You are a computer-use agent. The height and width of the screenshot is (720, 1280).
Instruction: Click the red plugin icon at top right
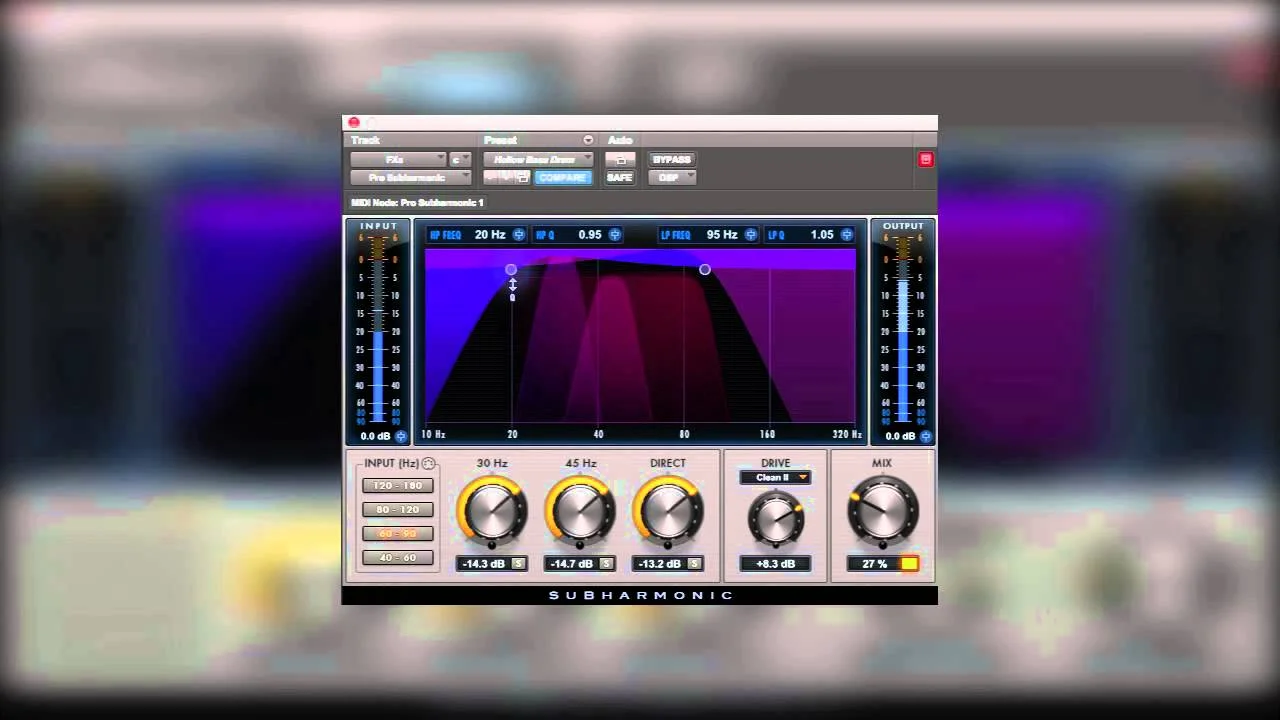coord(925,159)
